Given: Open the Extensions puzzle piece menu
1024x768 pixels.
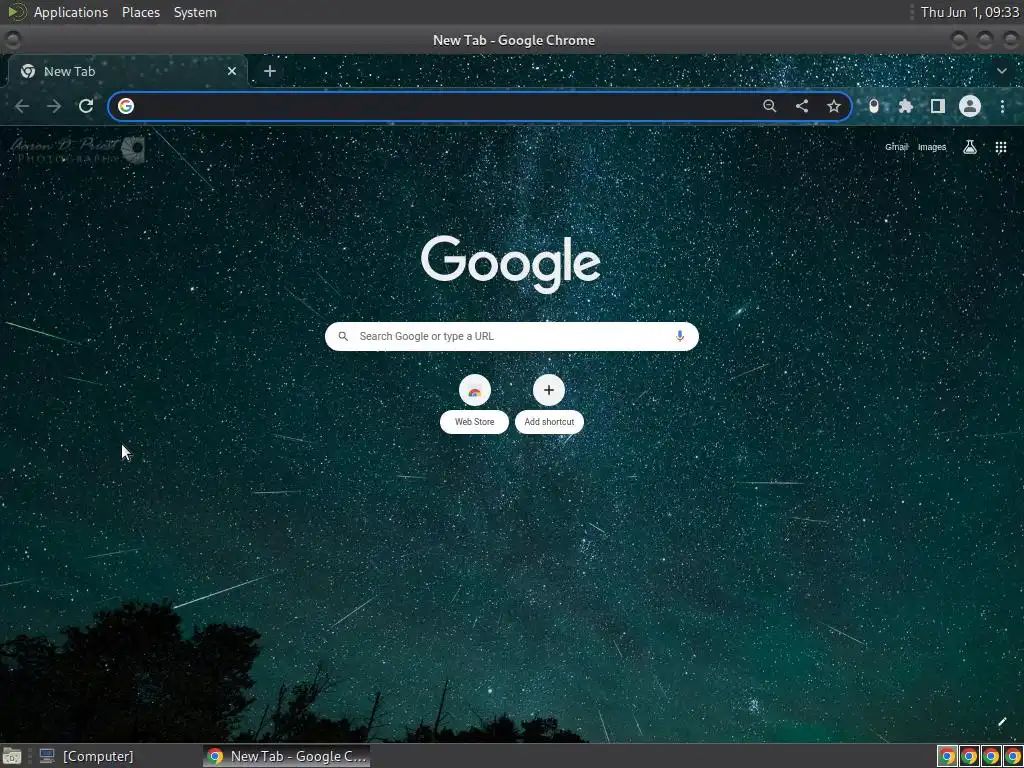Looking at the screenshot, I should coord(905,106).
